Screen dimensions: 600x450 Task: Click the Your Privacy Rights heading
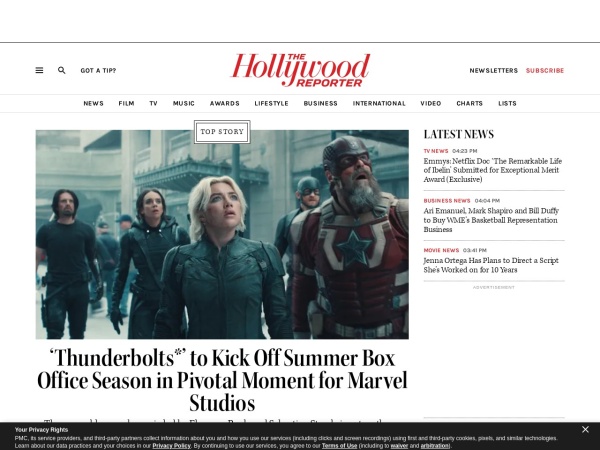point(41,430)
